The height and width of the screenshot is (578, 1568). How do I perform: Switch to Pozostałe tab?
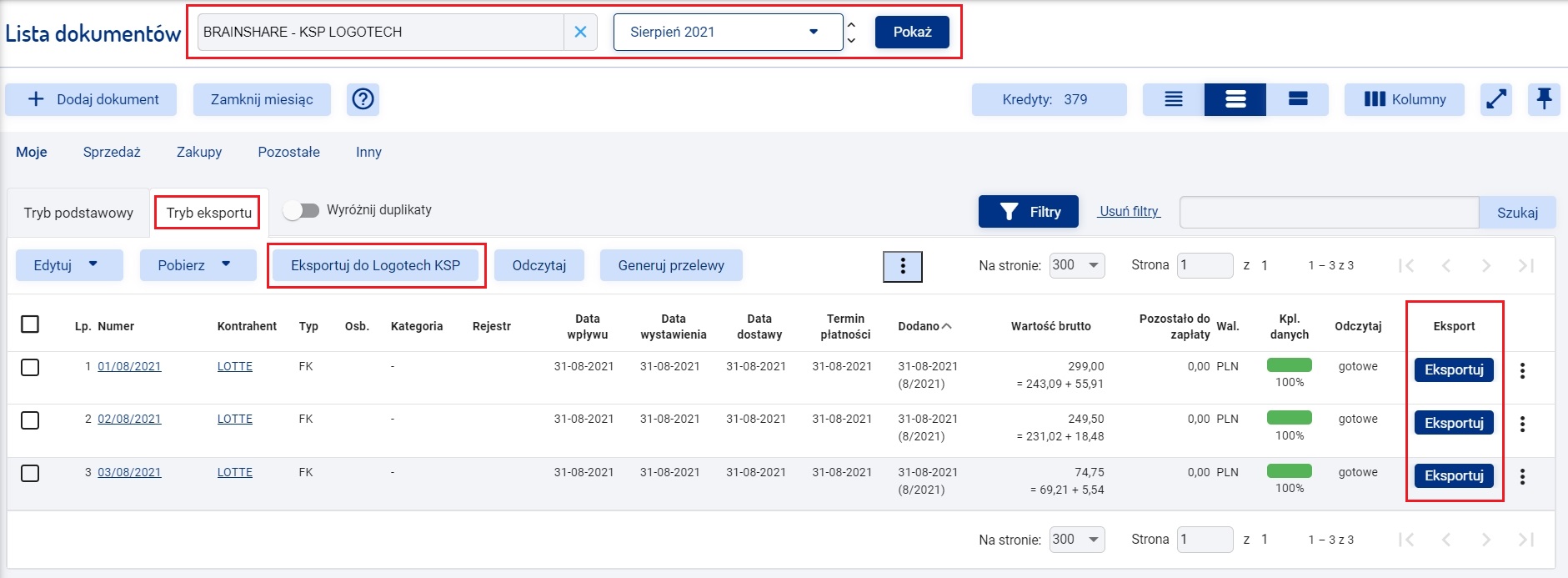[x=289, y=152]
